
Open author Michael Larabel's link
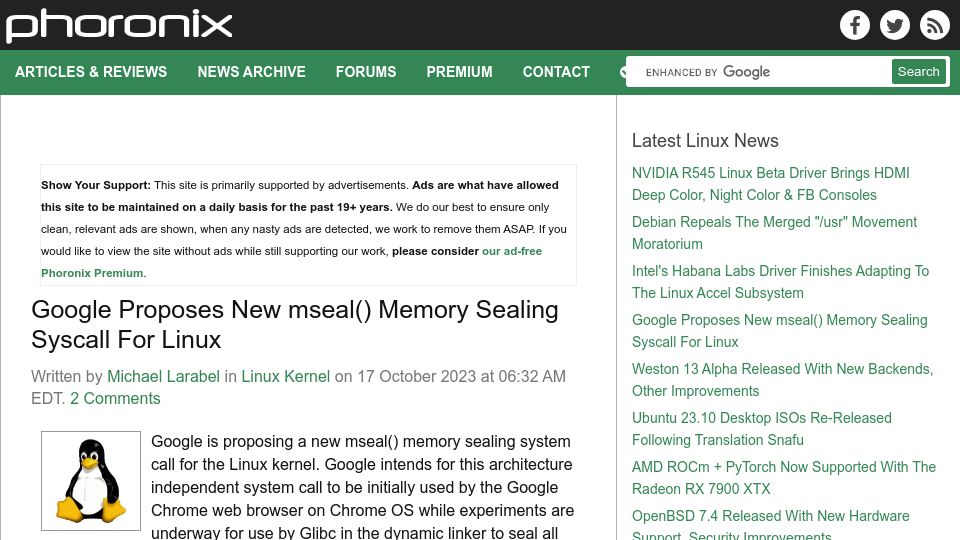coord(163,376)
